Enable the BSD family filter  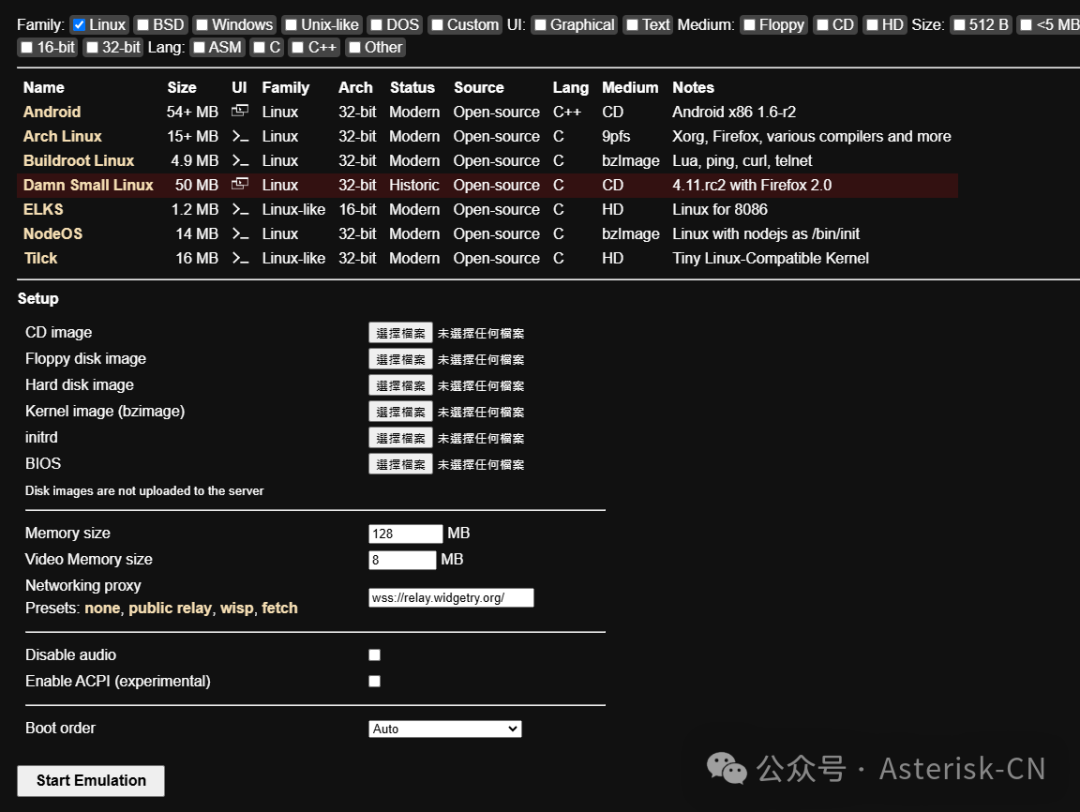pos(143,25)
